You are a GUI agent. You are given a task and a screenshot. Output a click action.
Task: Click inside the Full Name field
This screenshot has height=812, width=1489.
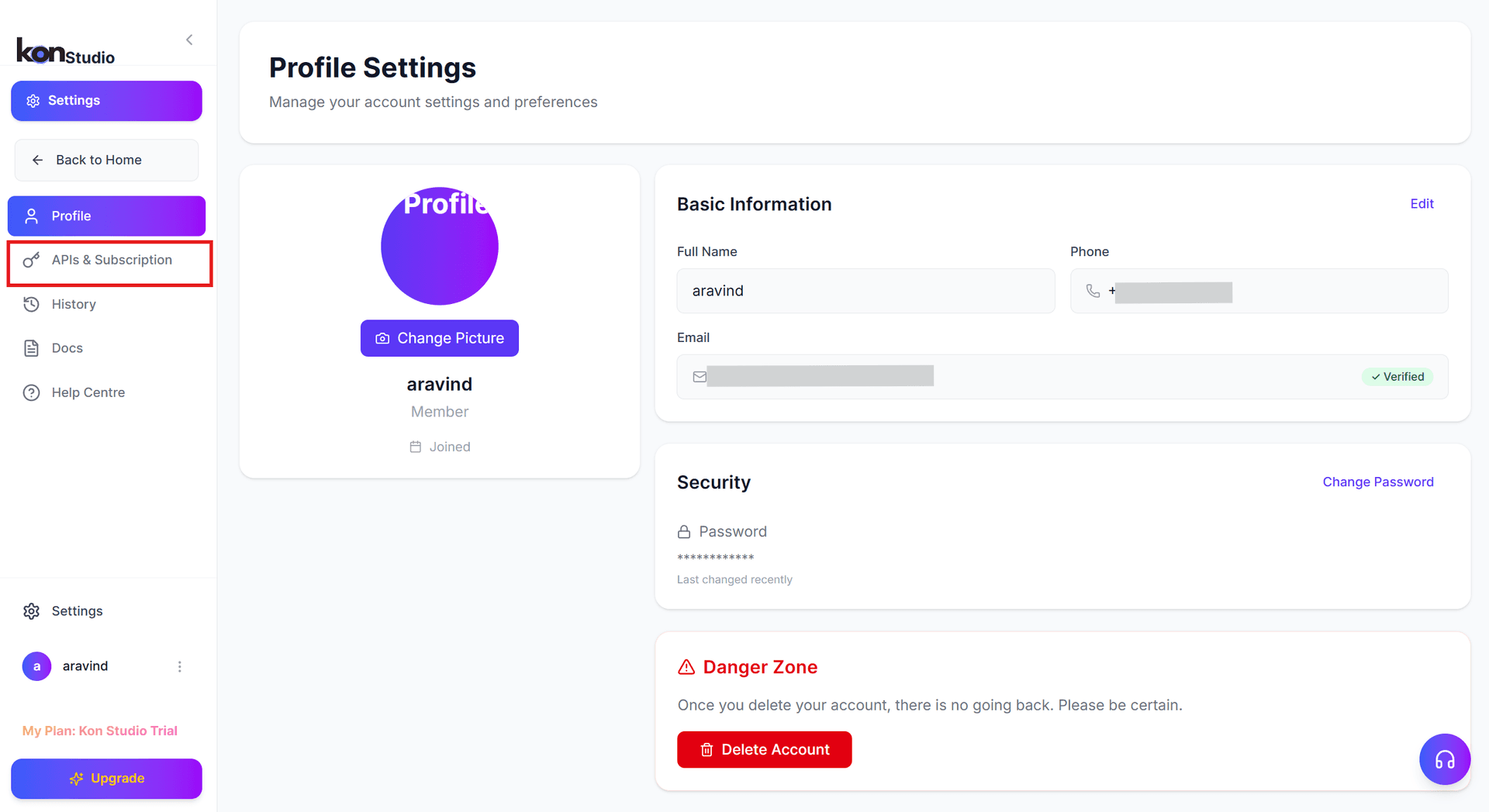[865, 291]
